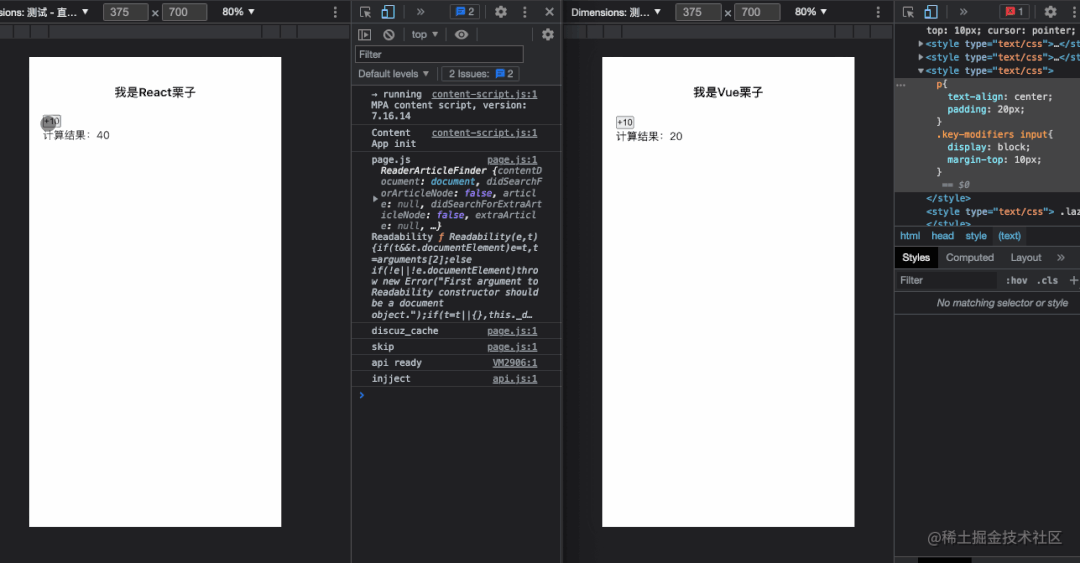Select inspect element tool in right DevTools
Viewport: 1080px width, 563px height.
[x=908, y=12]
